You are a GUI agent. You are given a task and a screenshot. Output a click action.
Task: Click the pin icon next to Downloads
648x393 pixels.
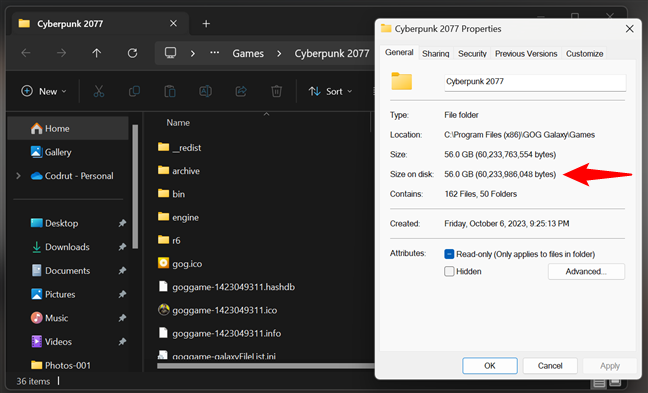pos(122,247)
